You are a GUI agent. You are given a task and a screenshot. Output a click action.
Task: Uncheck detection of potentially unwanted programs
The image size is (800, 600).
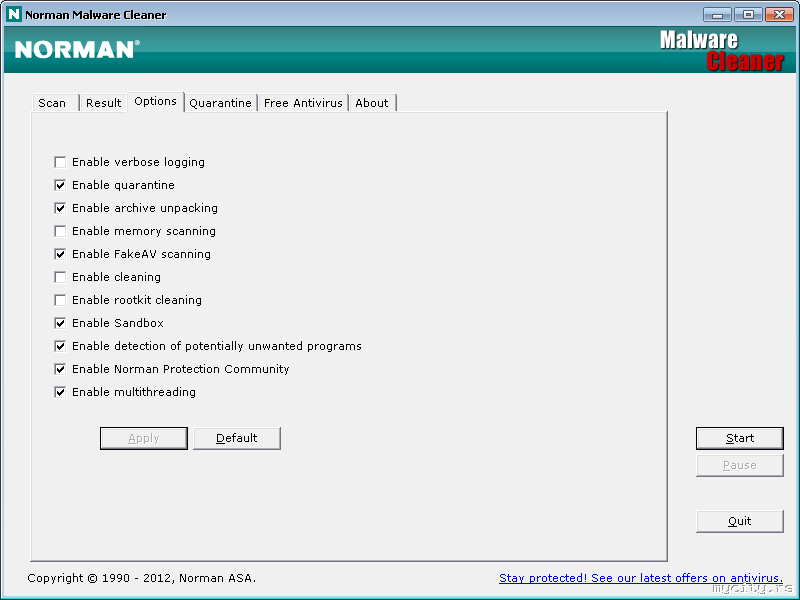tap(60, 346)
